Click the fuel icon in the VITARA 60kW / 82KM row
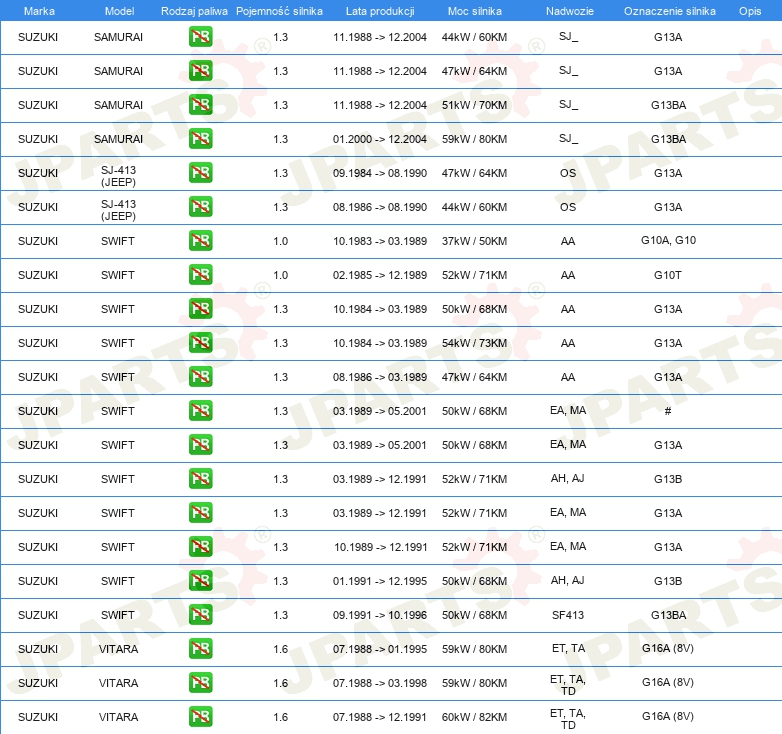This screenshot has width=782, height=734. point(200,716)
